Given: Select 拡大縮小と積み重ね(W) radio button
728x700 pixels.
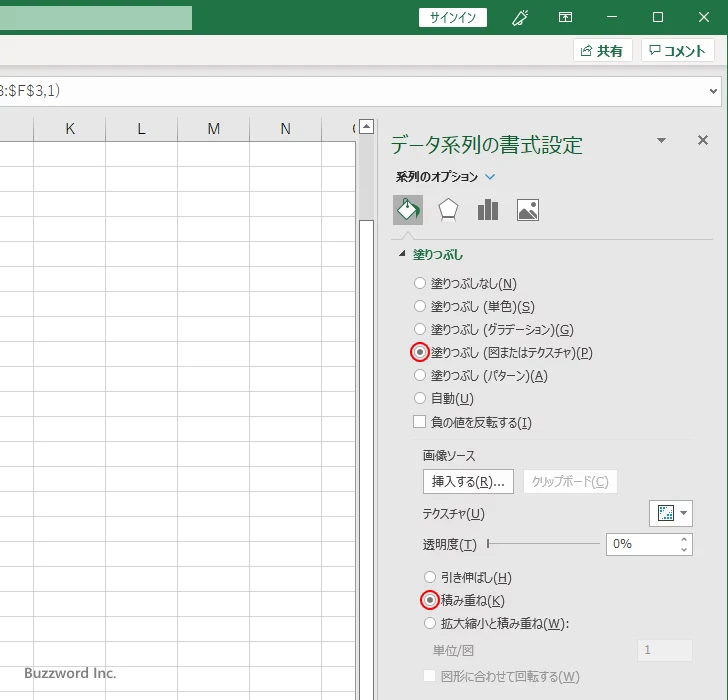Looking at the screenshot, I should pos(430,623).
